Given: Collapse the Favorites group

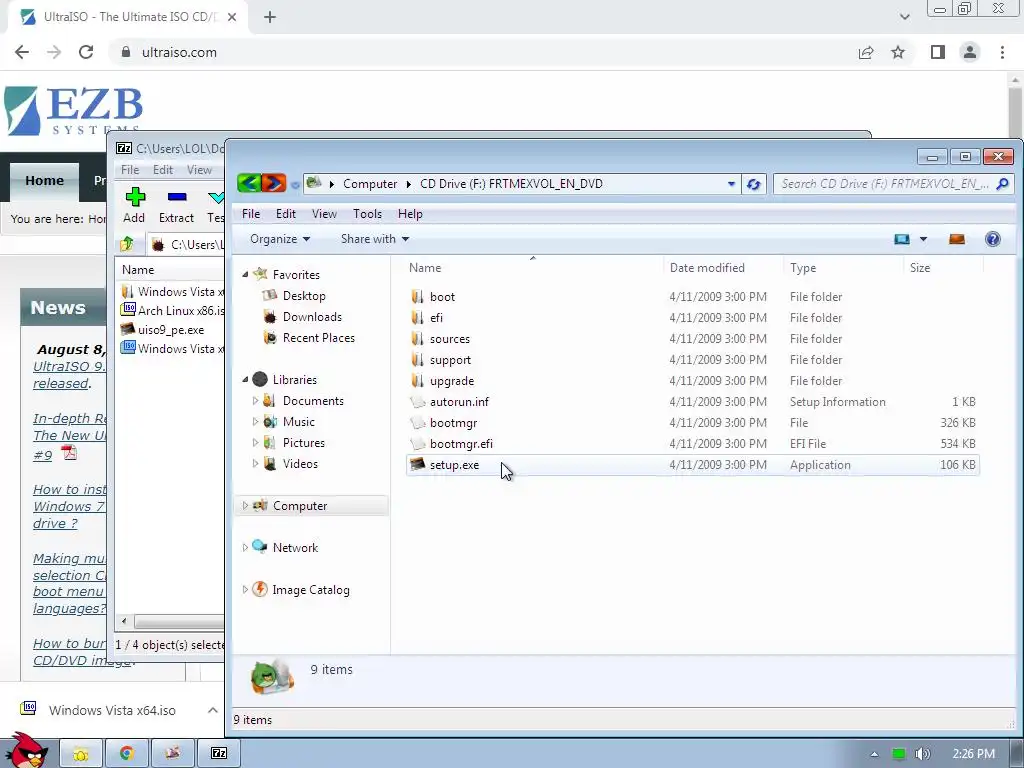Looking at the screenshot, I should (x=246, y=275).
